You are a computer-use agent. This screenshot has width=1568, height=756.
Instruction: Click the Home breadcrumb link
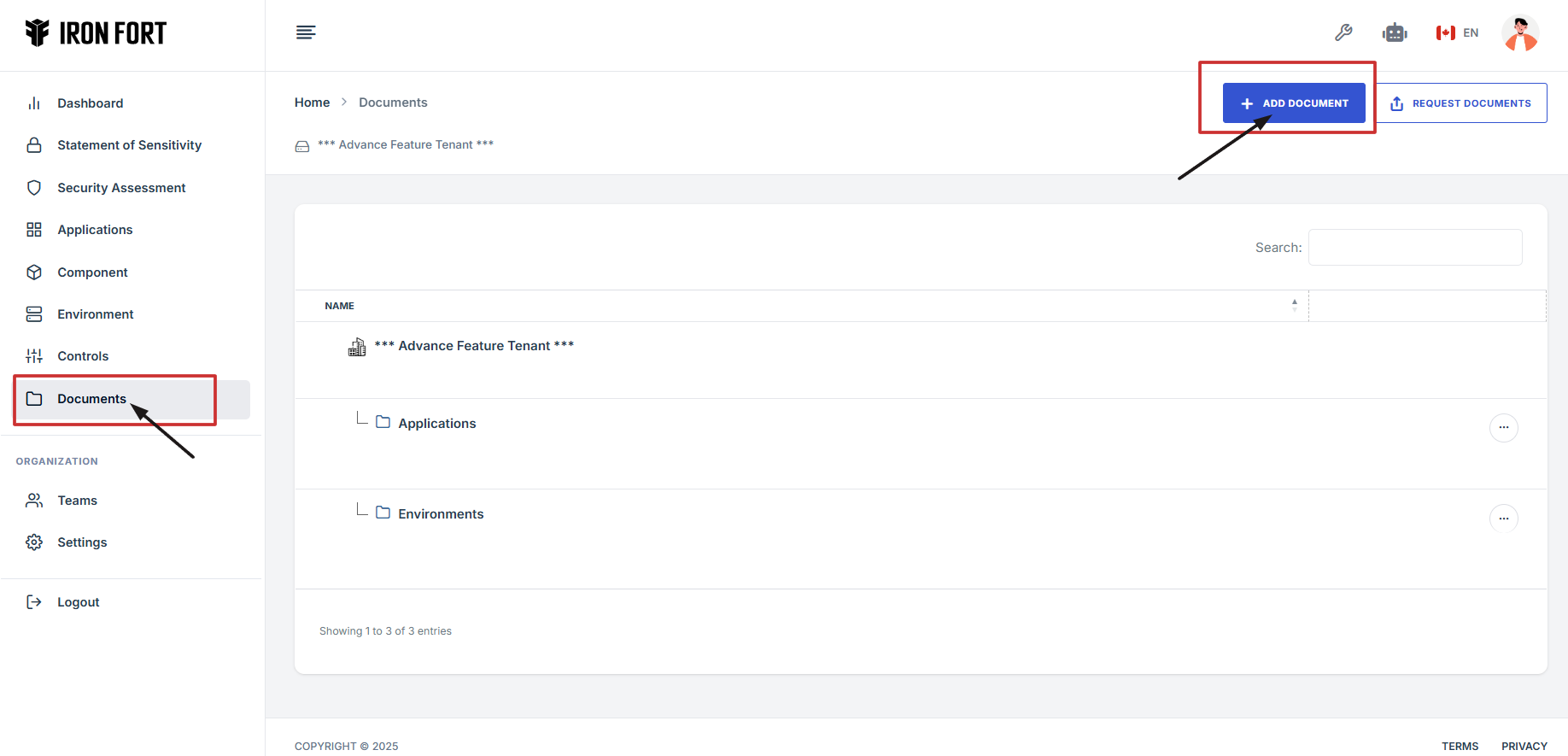click(x=312, y=103)
